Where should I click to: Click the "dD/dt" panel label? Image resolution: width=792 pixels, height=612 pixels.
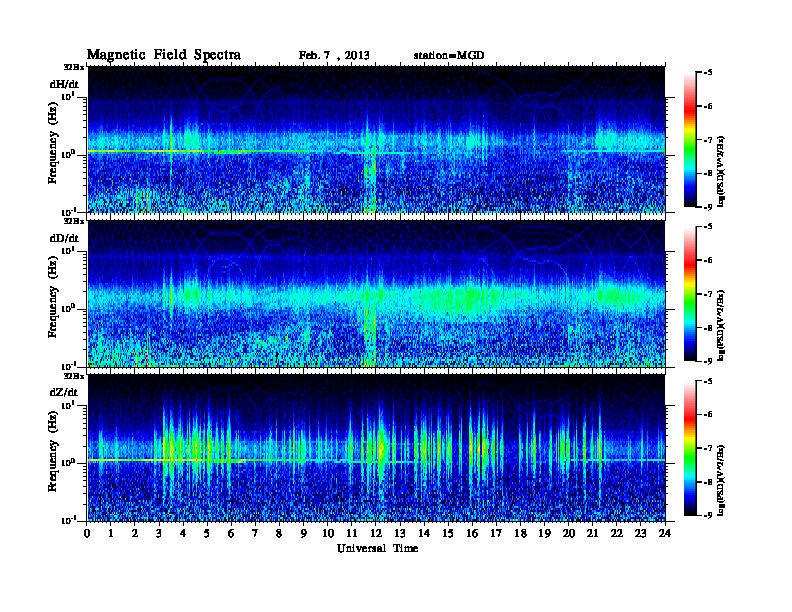[x=64, y=238]
